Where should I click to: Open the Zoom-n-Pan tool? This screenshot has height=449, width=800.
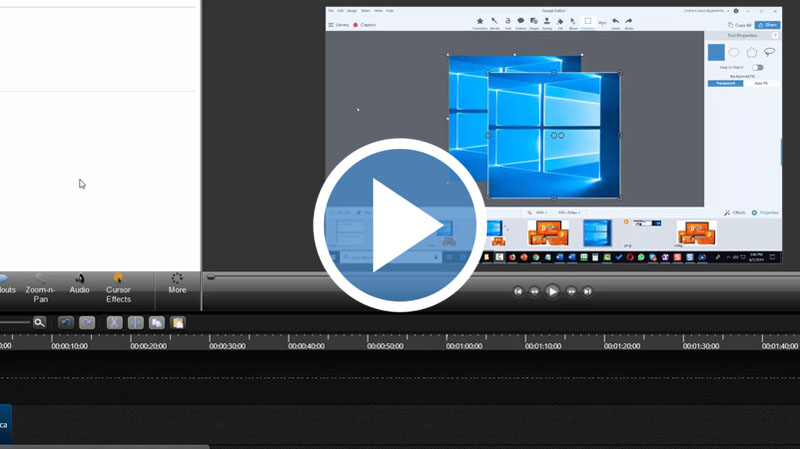point(40,288)
